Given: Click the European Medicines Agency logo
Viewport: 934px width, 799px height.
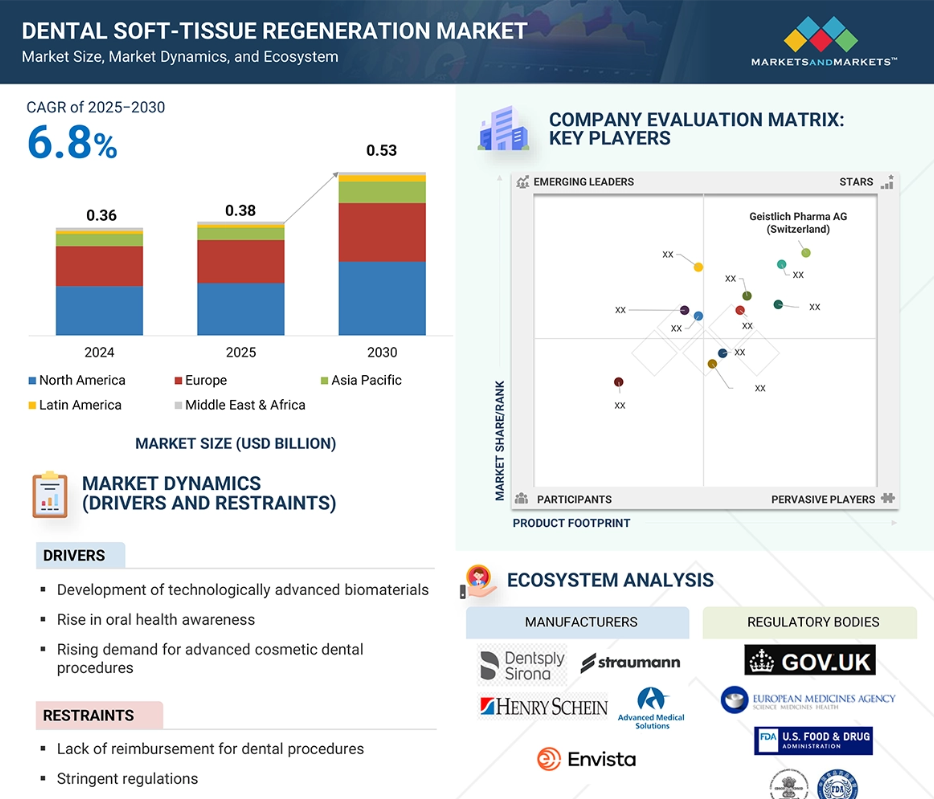Looking at the screenshot, I should pyautogui.click(x=808, y=699).
